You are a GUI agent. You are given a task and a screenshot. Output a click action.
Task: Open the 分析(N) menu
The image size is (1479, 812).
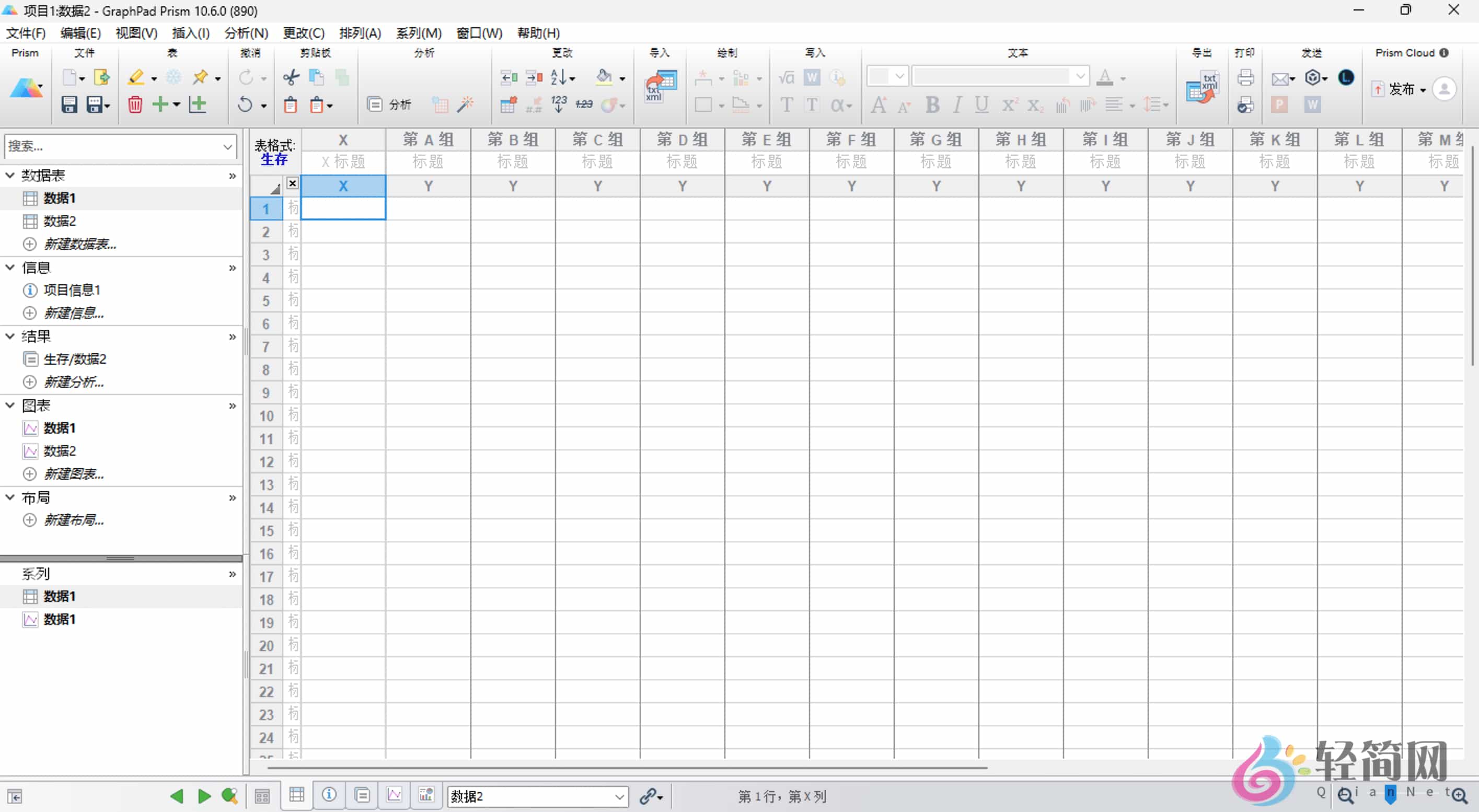tap(246, 33)
